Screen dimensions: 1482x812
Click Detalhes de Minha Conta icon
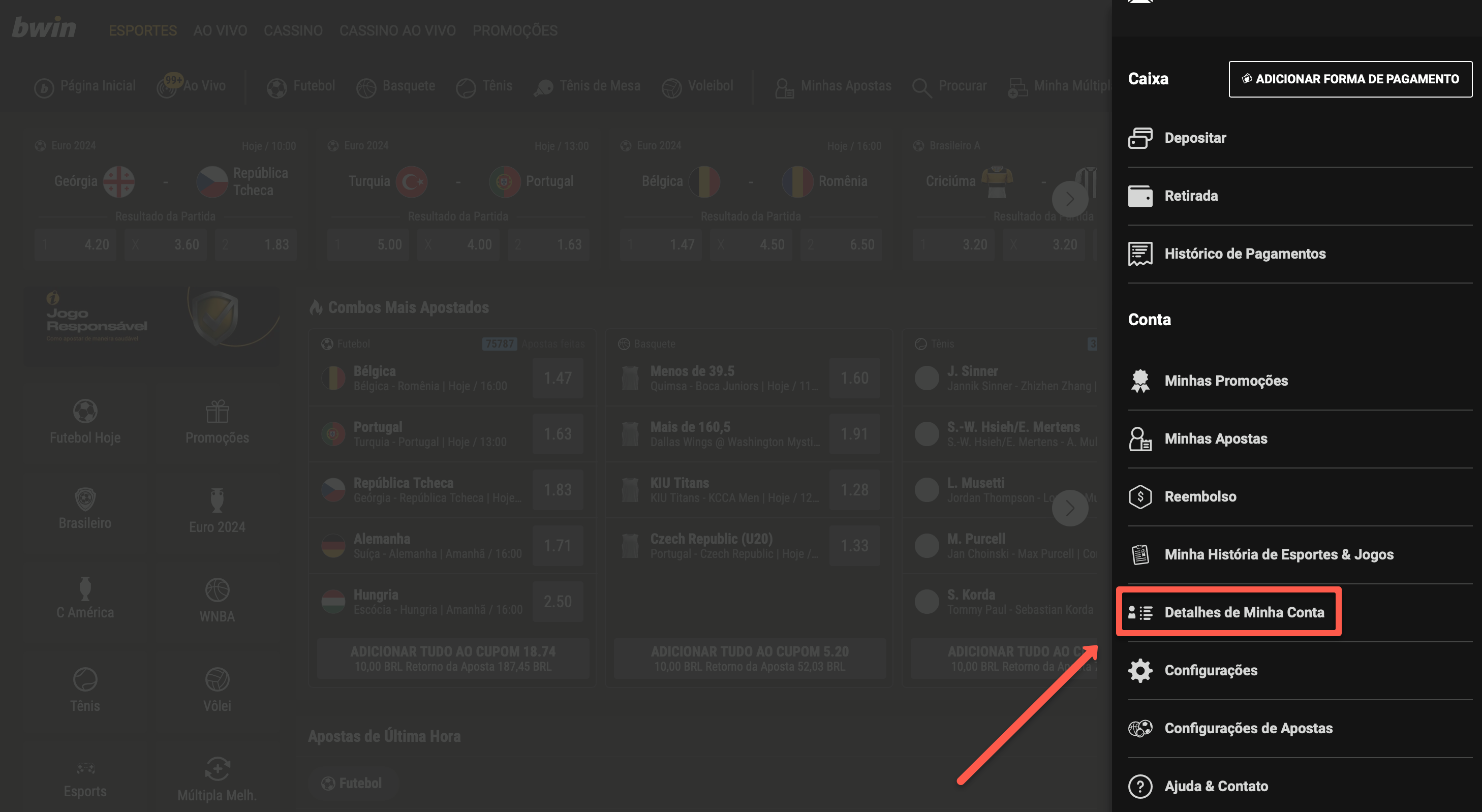click(1139, 613)
